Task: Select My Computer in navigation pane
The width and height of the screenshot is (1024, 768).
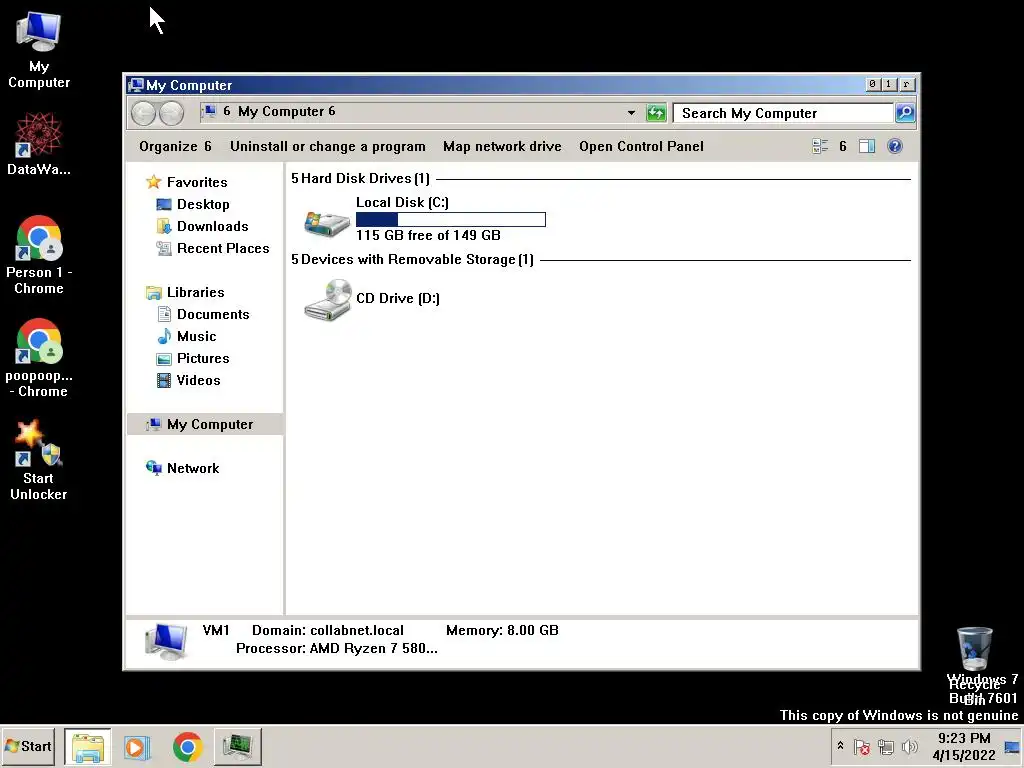Action: (205, 424)
